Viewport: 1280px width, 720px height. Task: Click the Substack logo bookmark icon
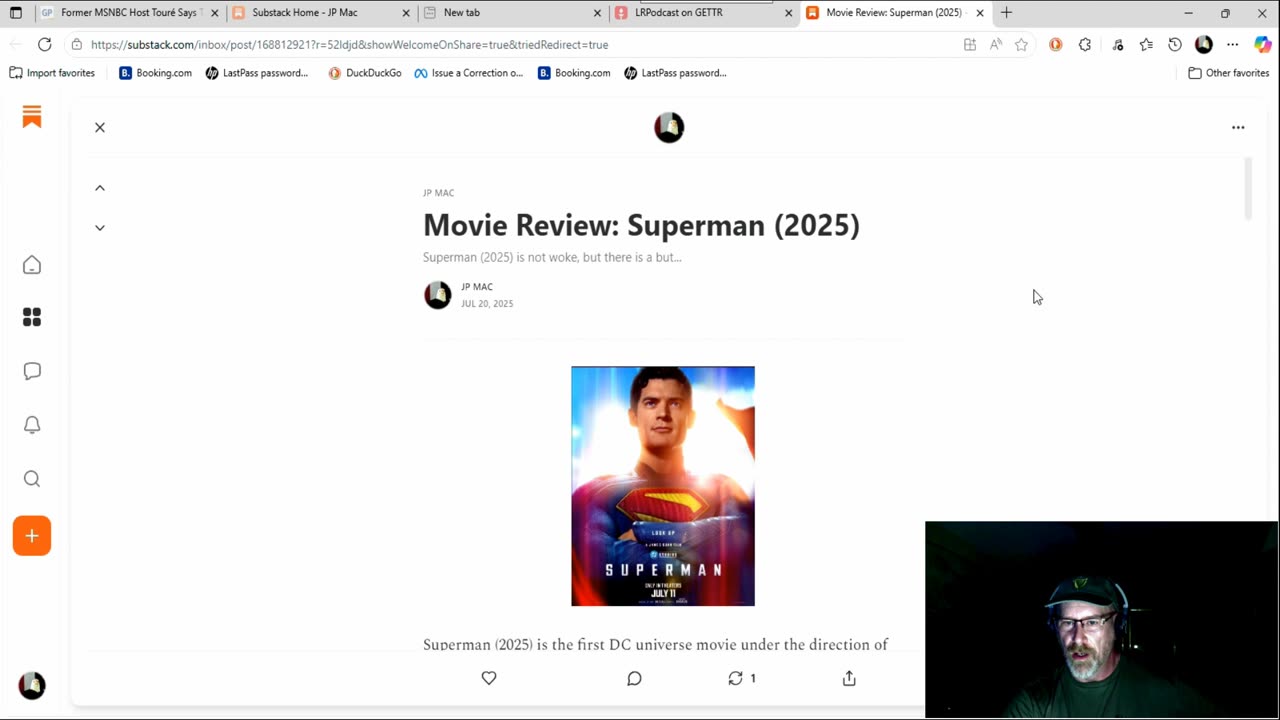coord(32,117)
